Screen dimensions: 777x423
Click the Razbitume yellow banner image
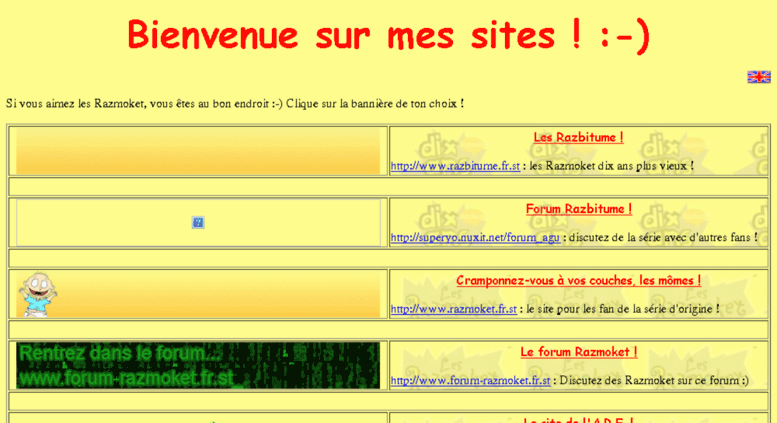[x=198, y=151]
